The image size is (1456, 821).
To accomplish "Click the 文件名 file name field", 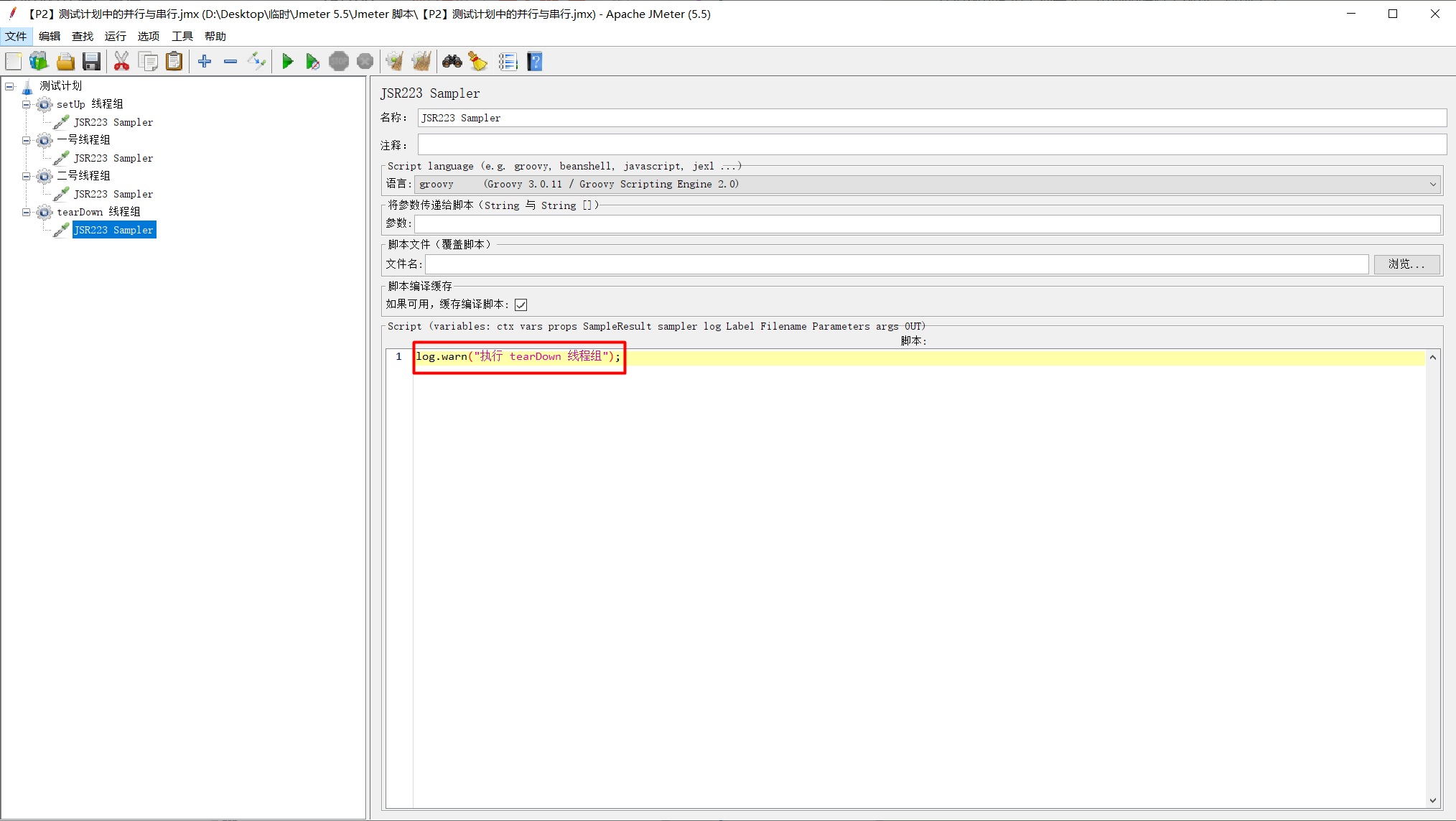I will pyautogui.click(x=897, y=264).
